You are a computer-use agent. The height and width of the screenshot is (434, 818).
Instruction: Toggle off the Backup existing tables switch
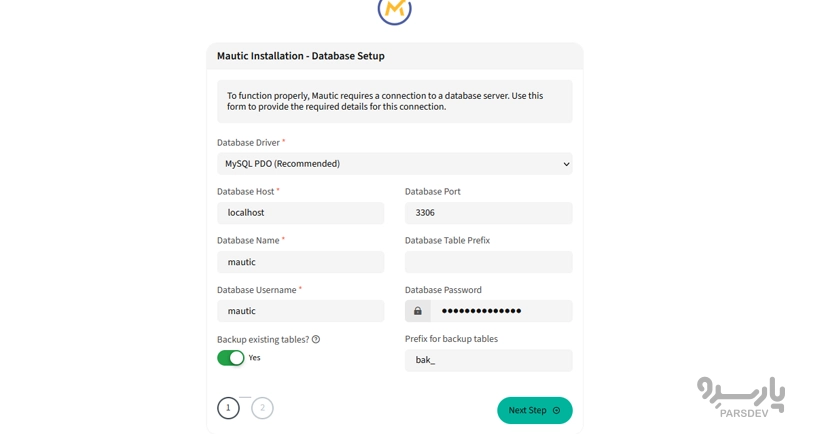coord(231,358)
